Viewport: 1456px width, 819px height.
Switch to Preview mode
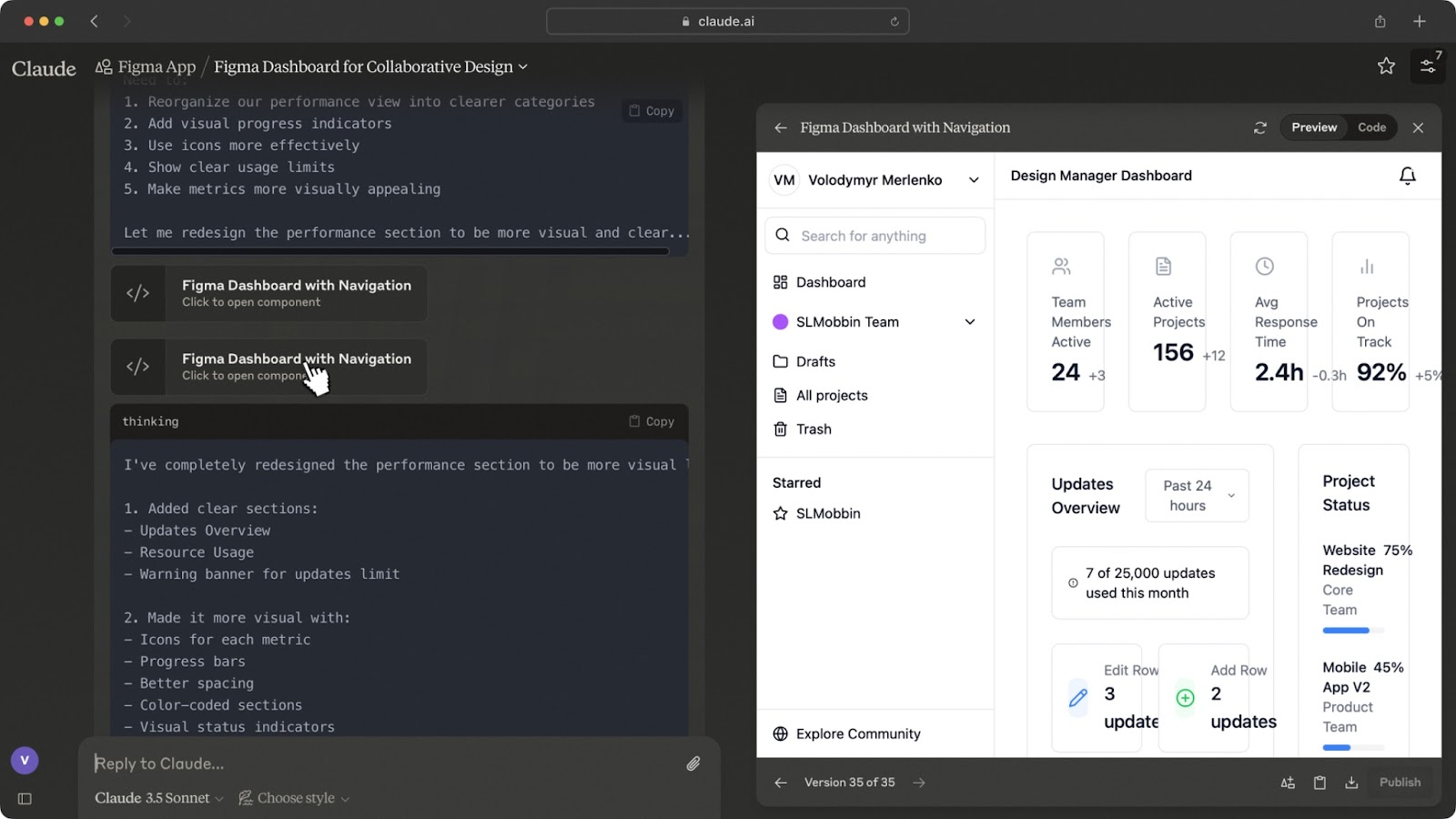point(1314,127)
